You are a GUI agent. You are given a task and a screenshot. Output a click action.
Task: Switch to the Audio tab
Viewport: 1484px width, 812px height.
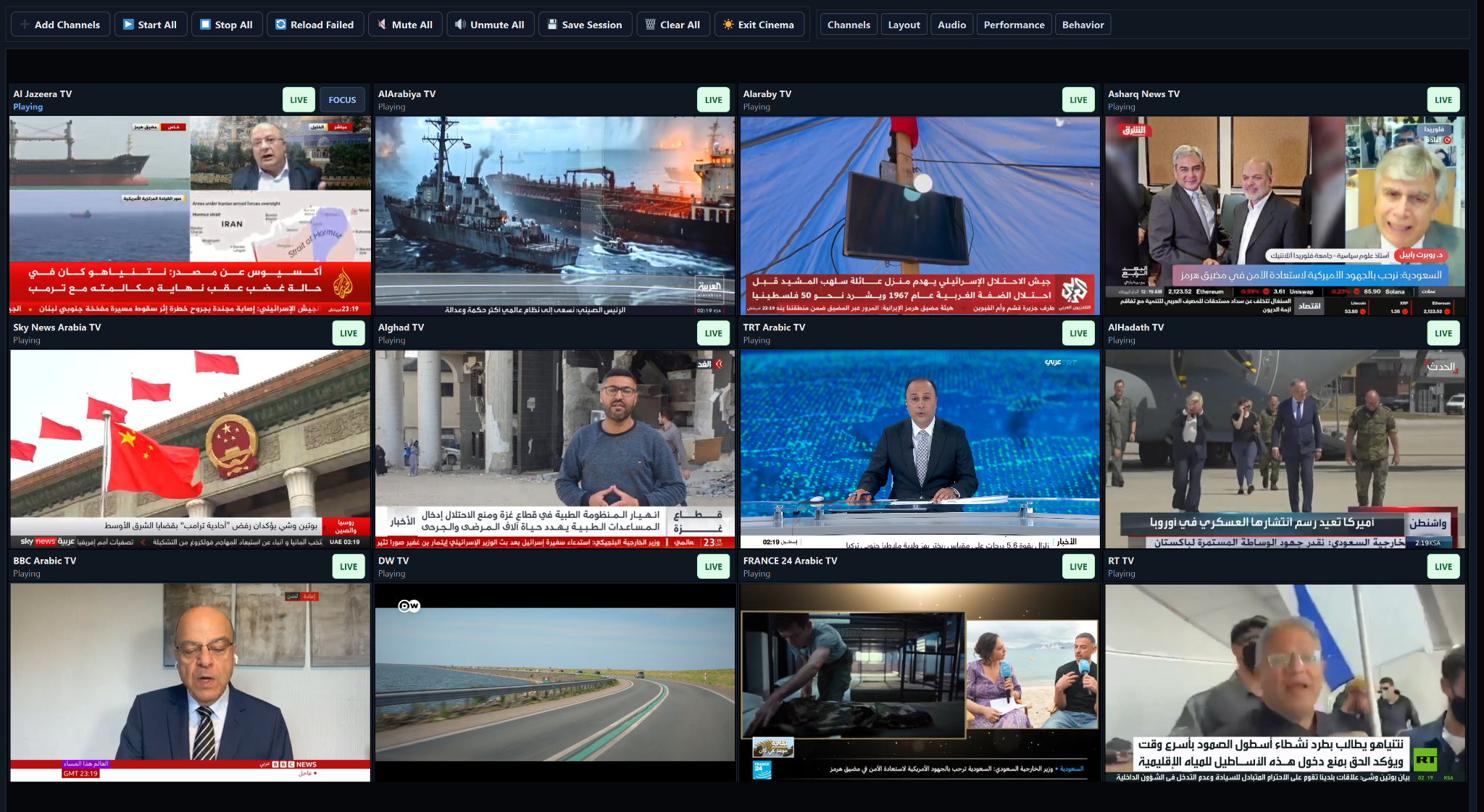pyautogui.click(x=951, y=25)
